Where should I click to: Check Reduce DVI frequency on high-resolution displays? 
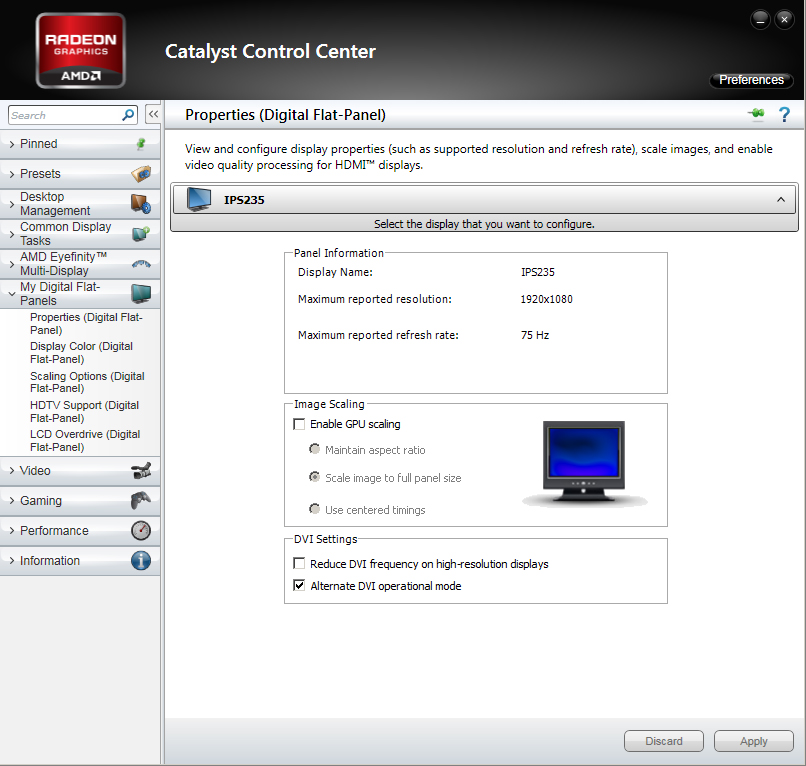tap(299, 564)
